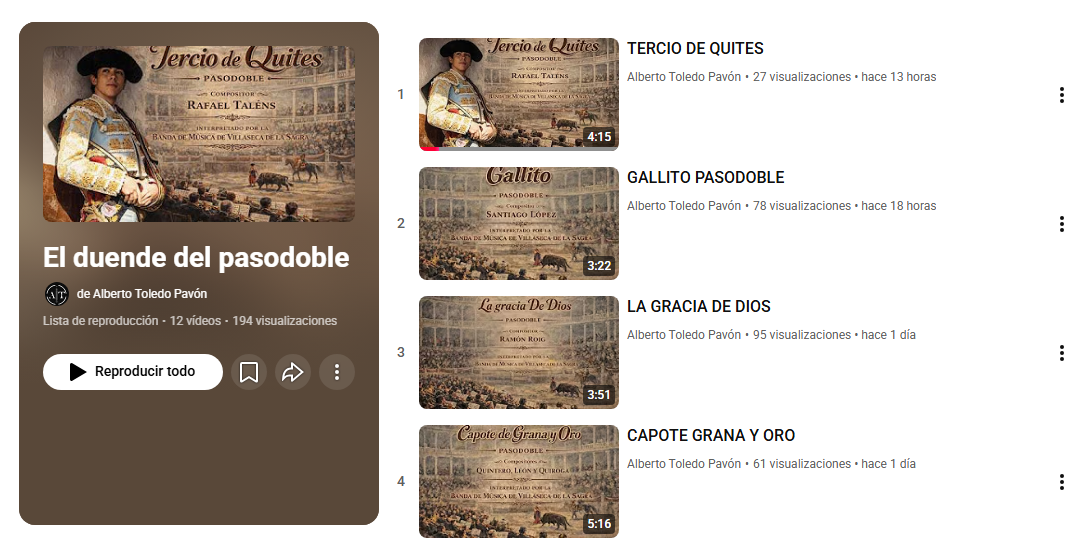Screen dimensions: 1083x539
Task: Open the de Alberto Toledo Pavón channel link
Action: click(142, 294)
